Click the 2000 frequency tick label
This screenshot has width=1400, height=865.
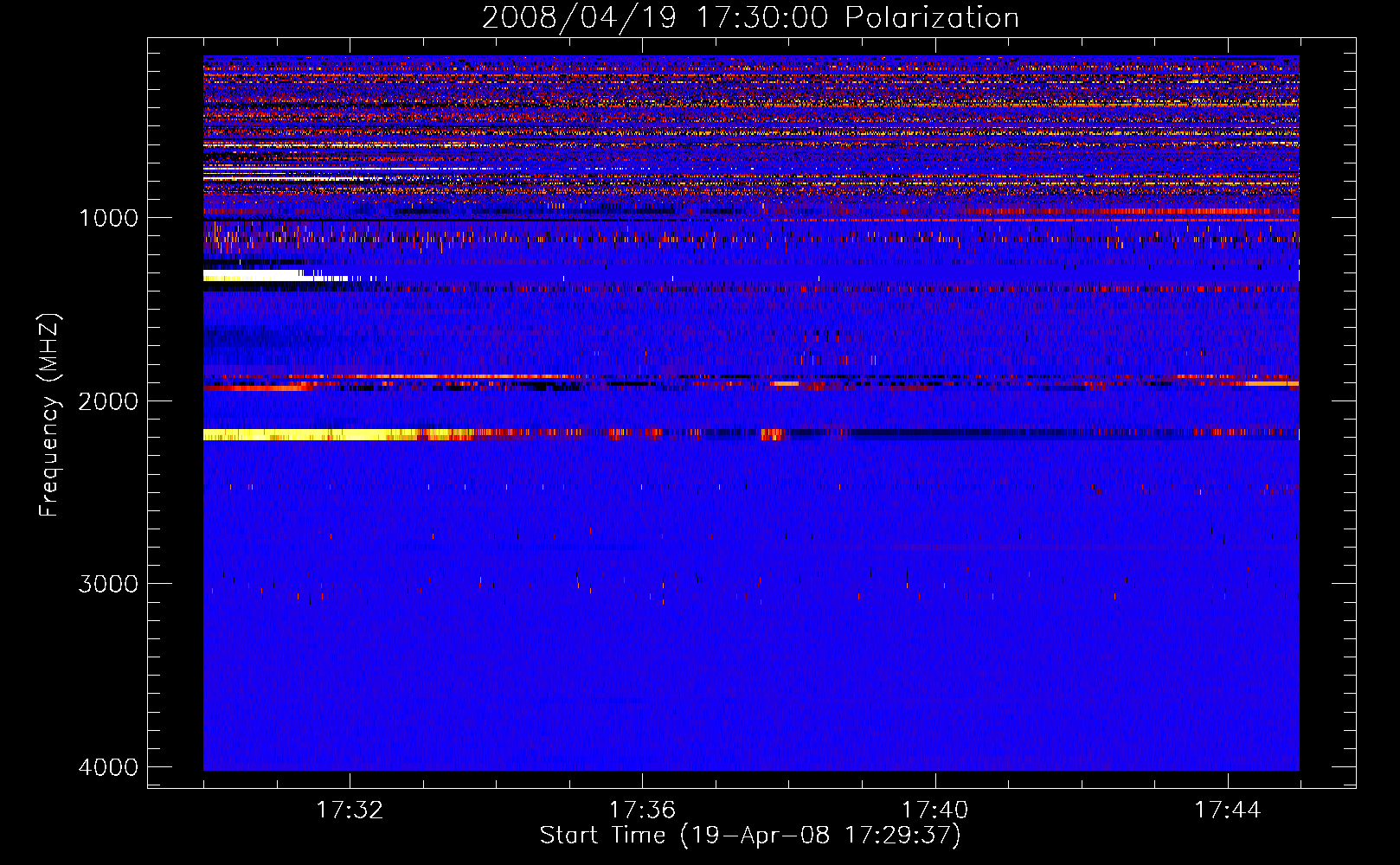point(108,401)
